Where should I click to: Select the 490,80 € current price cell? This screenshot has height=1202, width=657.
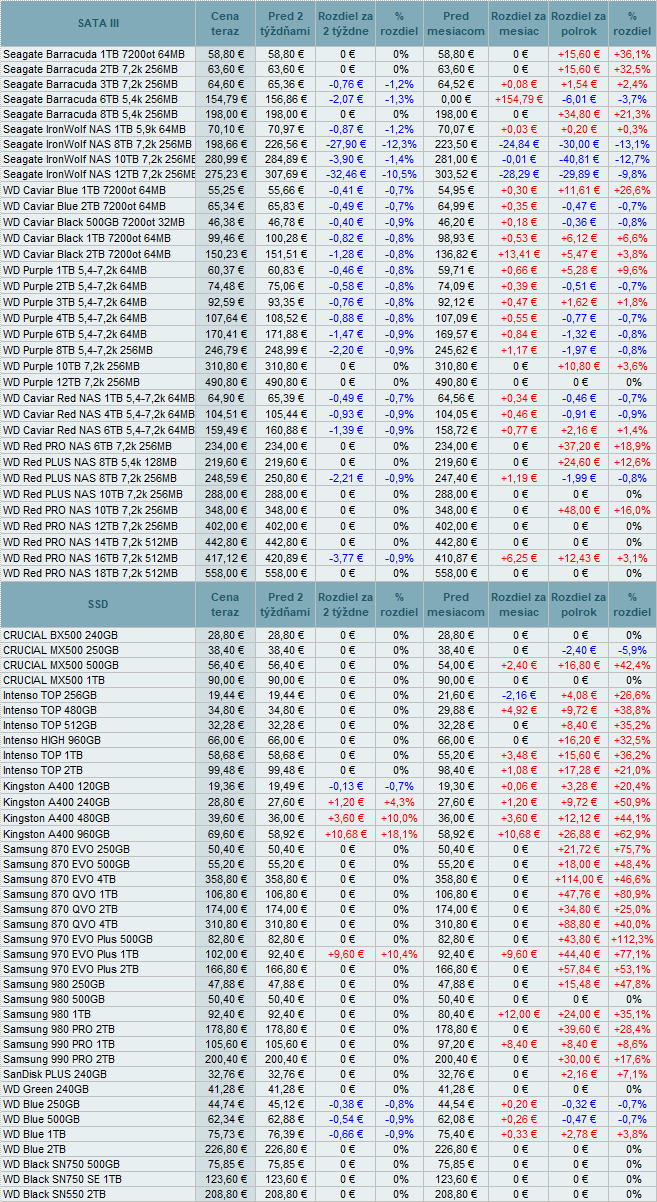[x=226, y=381]
